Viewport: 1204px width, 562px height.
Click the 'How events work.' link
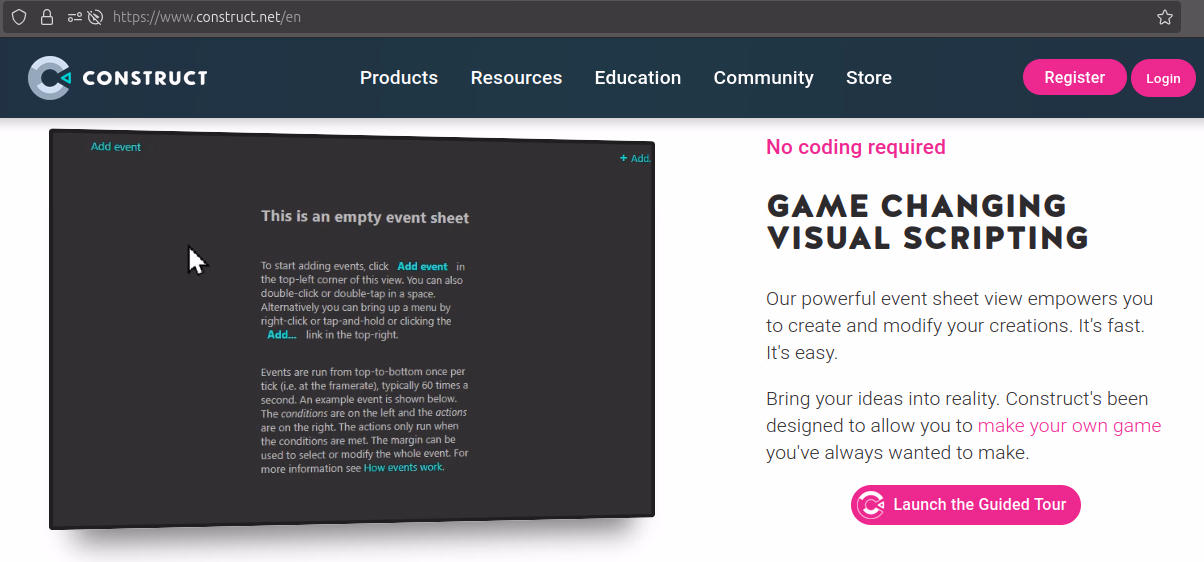pyautogui.click(x=404, y=467)
